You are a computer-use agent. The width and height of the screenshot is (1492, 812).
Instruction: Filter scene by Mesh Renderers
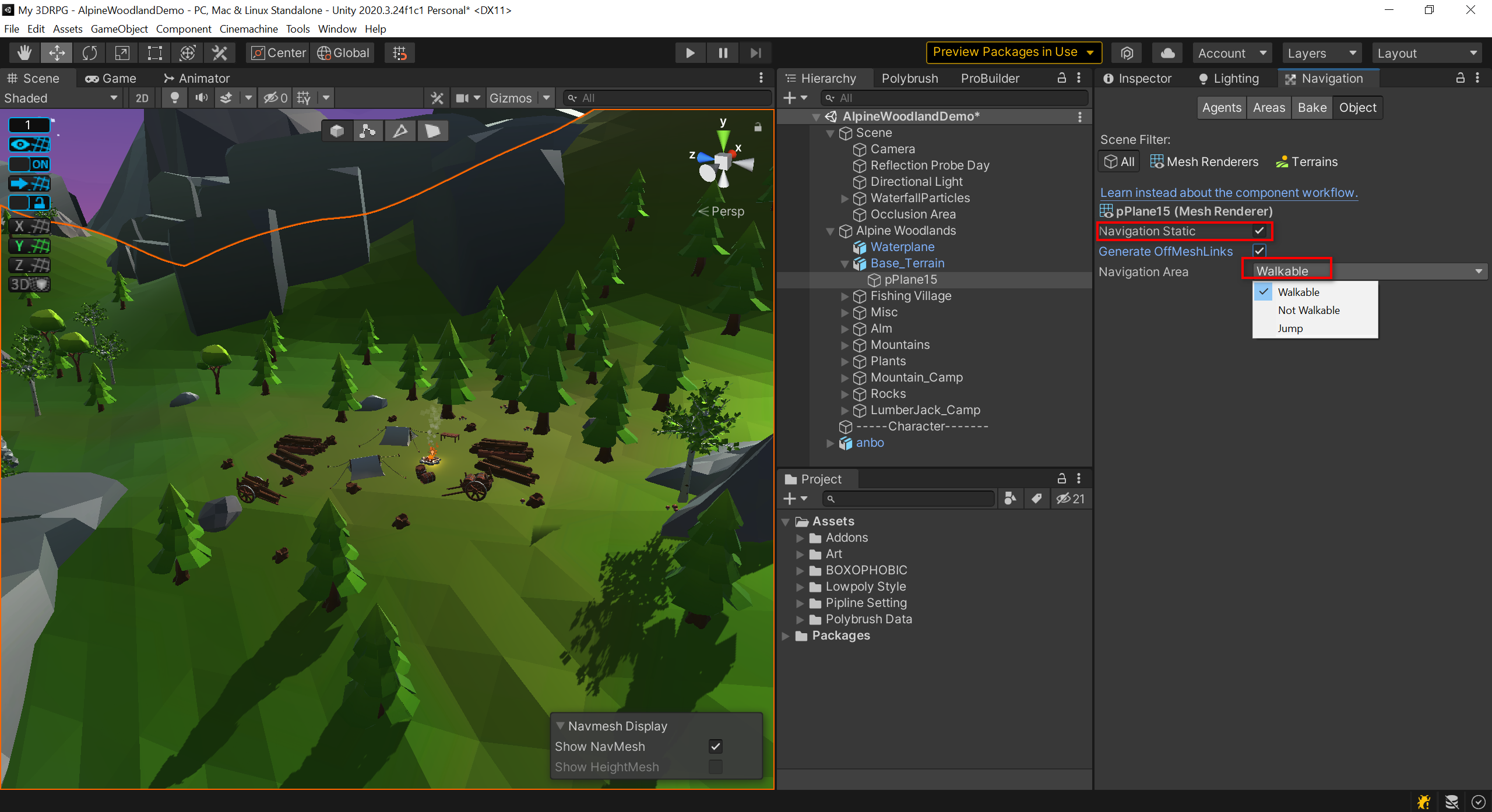(1204, 162)
